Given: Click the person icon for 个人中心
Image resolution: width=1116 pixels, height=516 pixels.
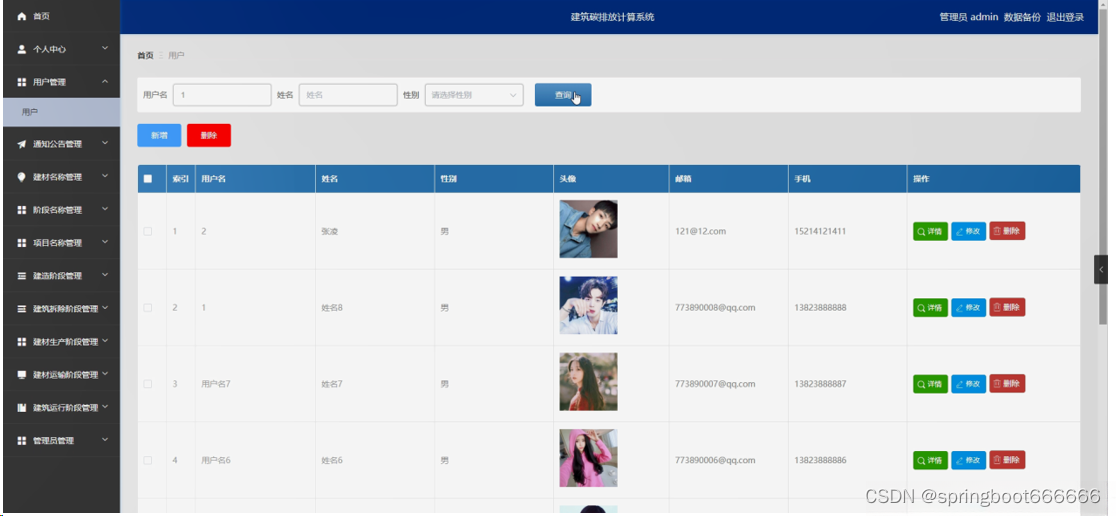Looking at the screenshot, I should pyautogui.click(x=21, y=49).
